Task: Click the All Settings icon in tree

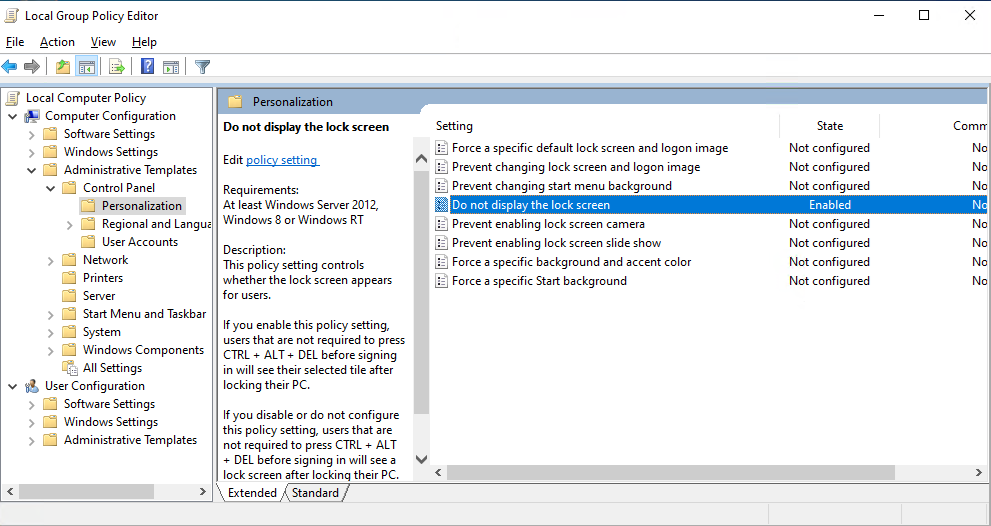Action: [70, 368]
